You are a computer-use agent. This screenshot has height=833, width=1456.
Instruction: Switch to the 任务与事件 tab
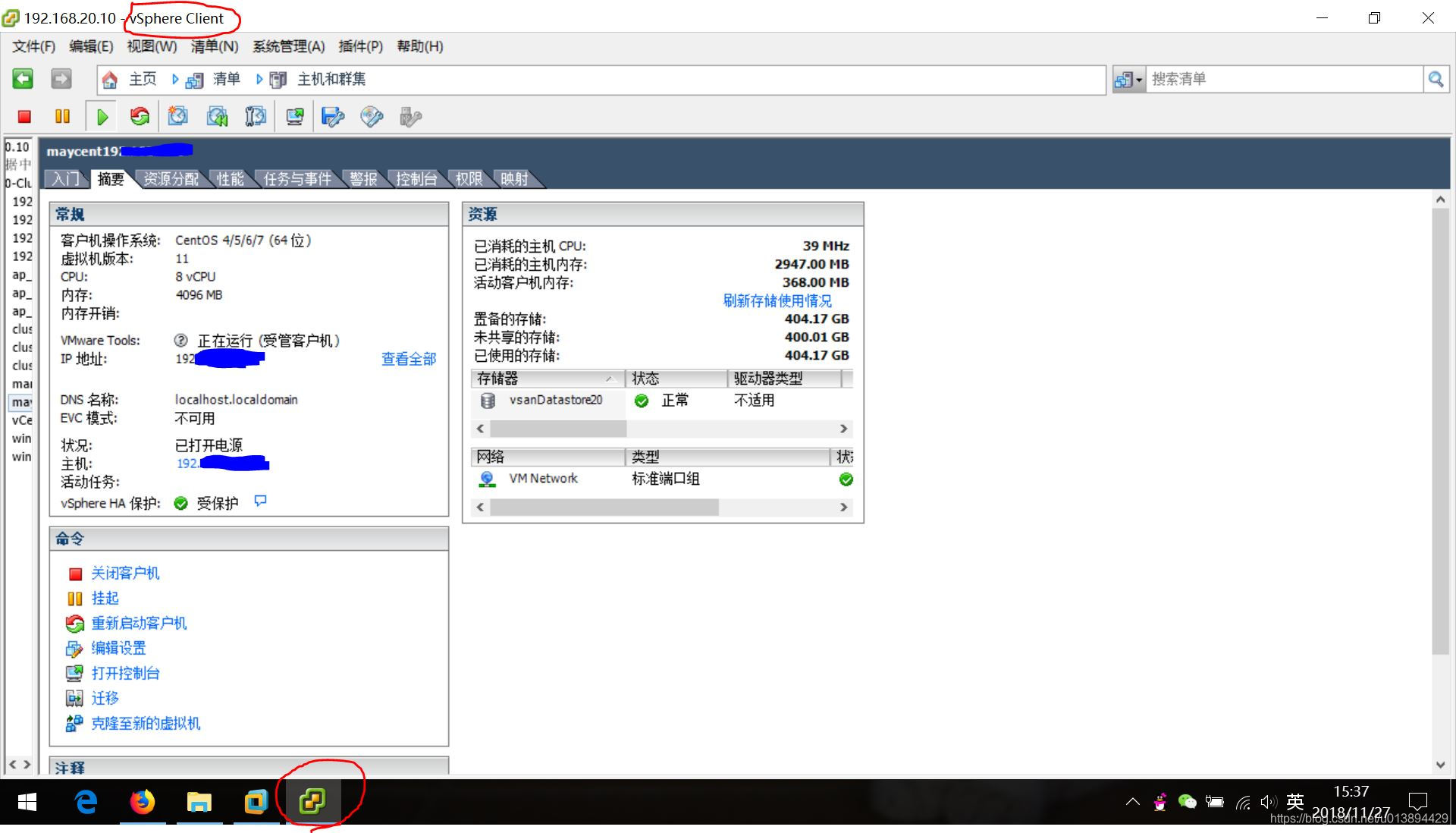[297, 179]
